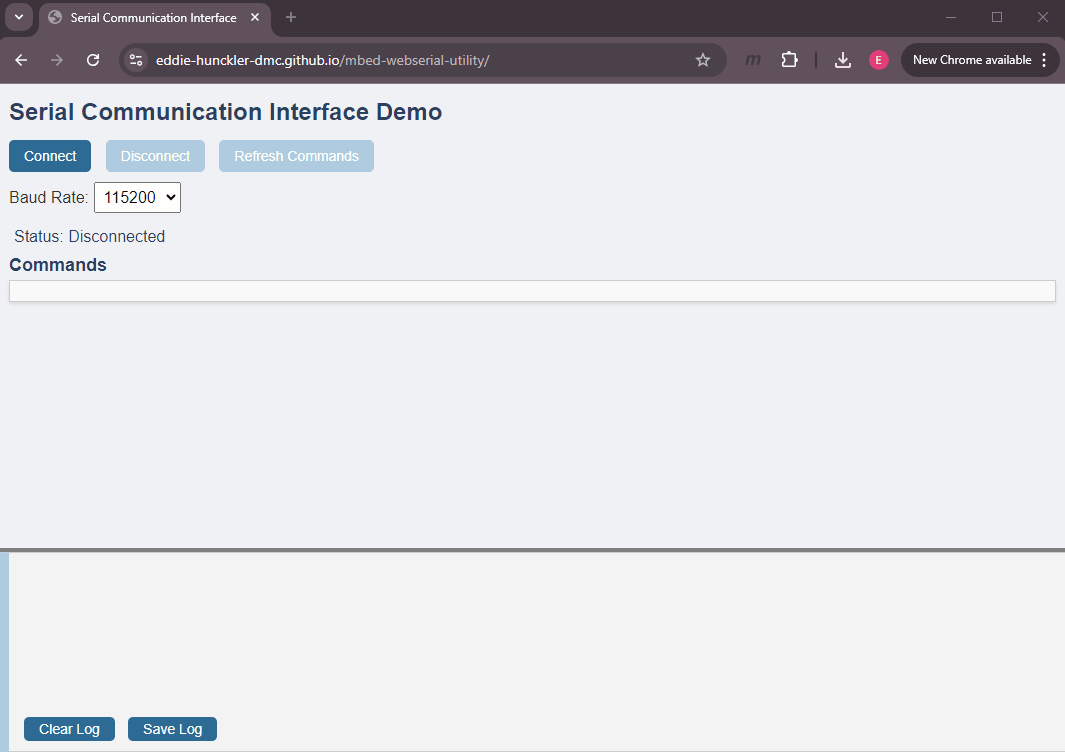Close the Serial Communication Interface tab

click(255, 17)
